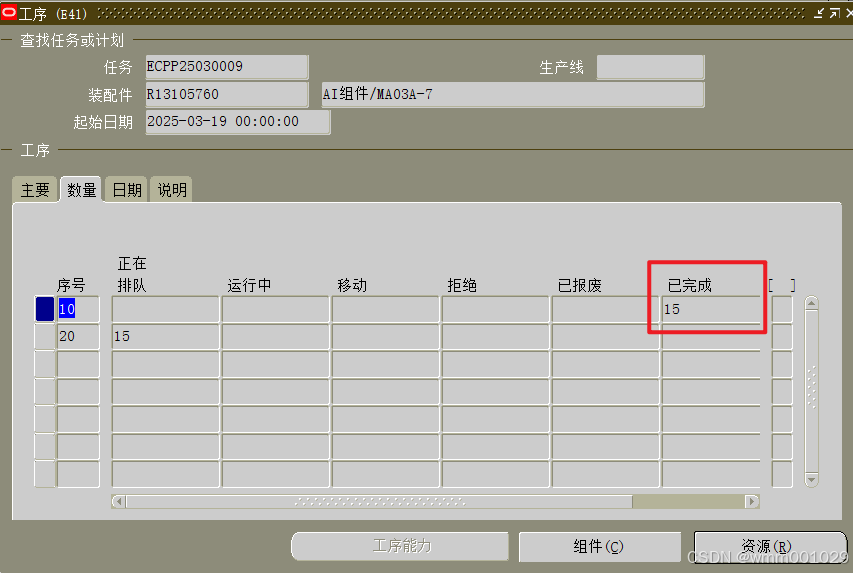This screenshot has width=853, height=573.
Task: Click the horizontal scrollbar left arrow
Action: (x=119, y=501)
